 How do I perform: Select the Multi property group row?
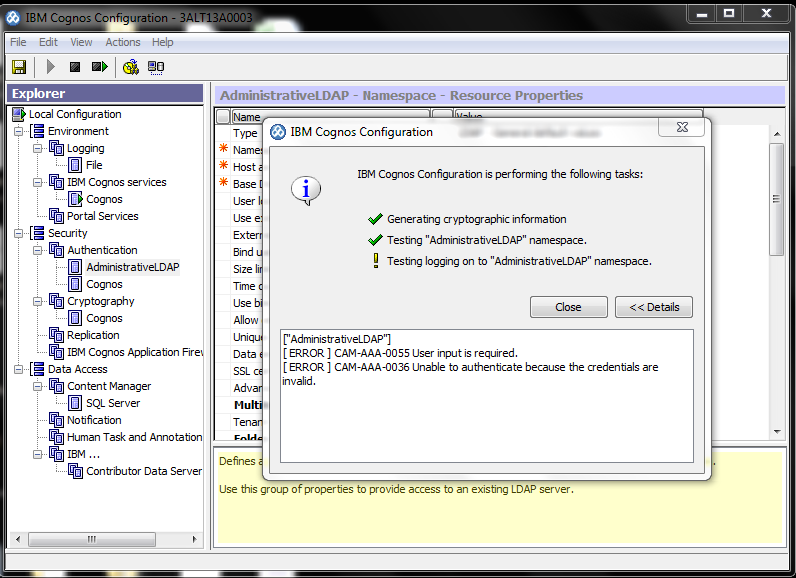pyautogui.click(x=248, y=405)
